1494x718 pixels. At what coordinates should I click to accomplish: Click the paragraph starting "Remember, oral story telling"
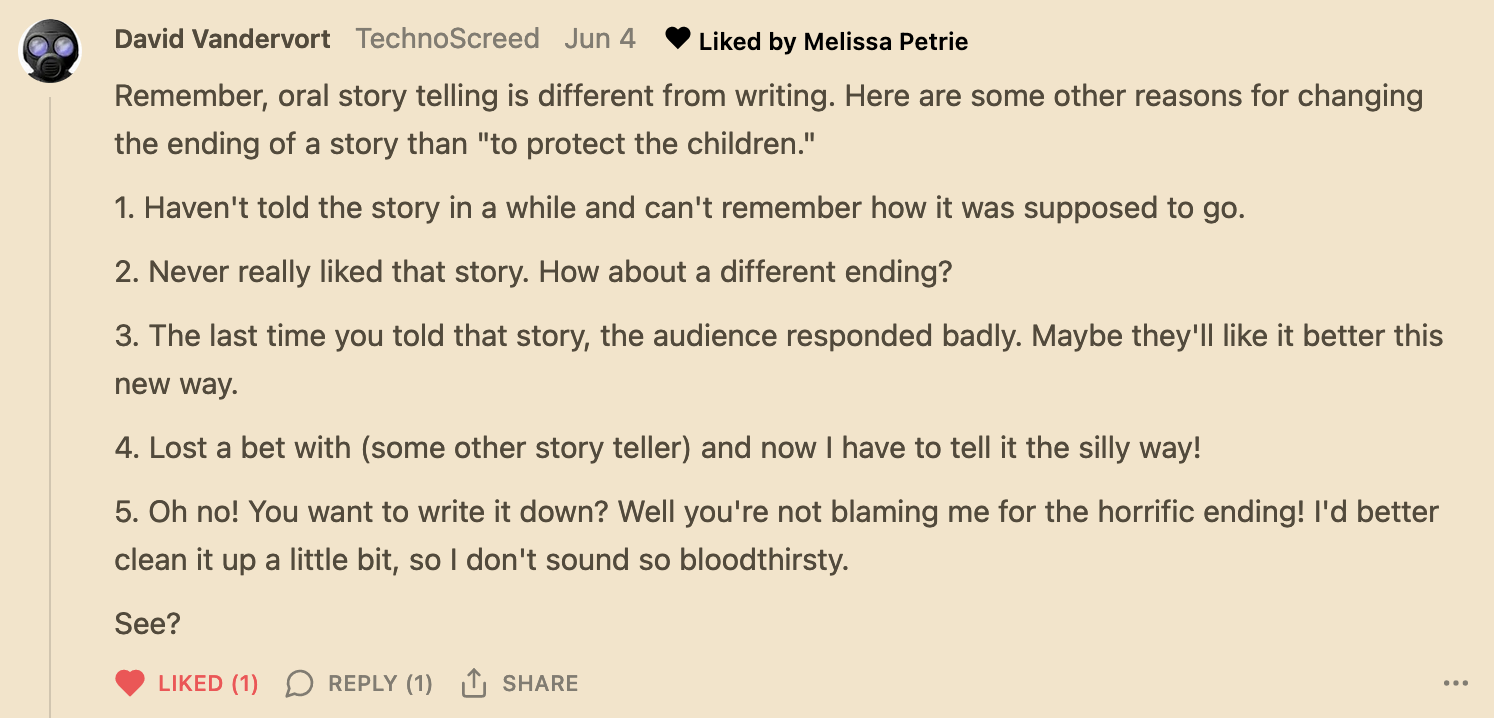pos(769,120)
